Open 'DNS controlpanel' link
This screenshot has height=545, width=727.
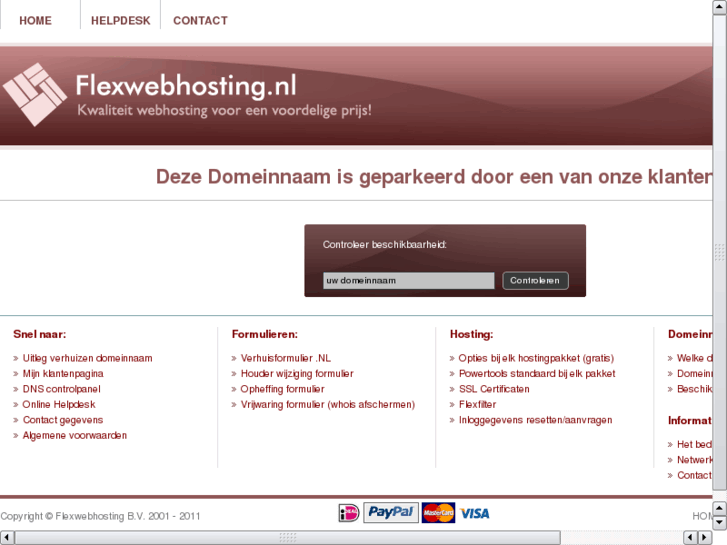coord(62,389)
